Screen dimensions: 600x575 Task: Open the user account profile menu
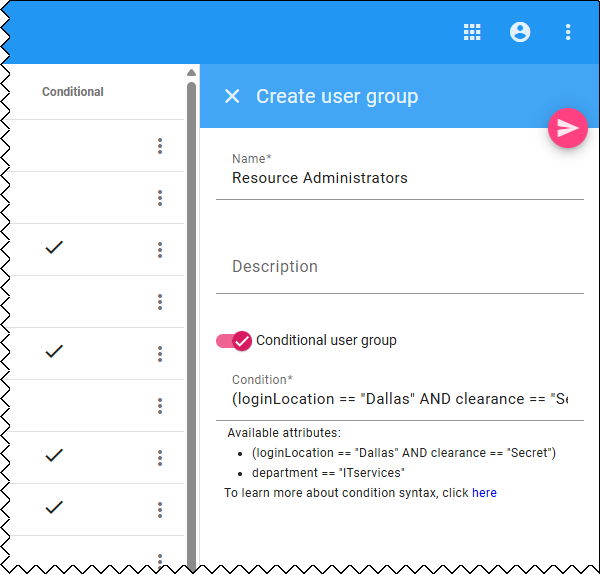520,32
